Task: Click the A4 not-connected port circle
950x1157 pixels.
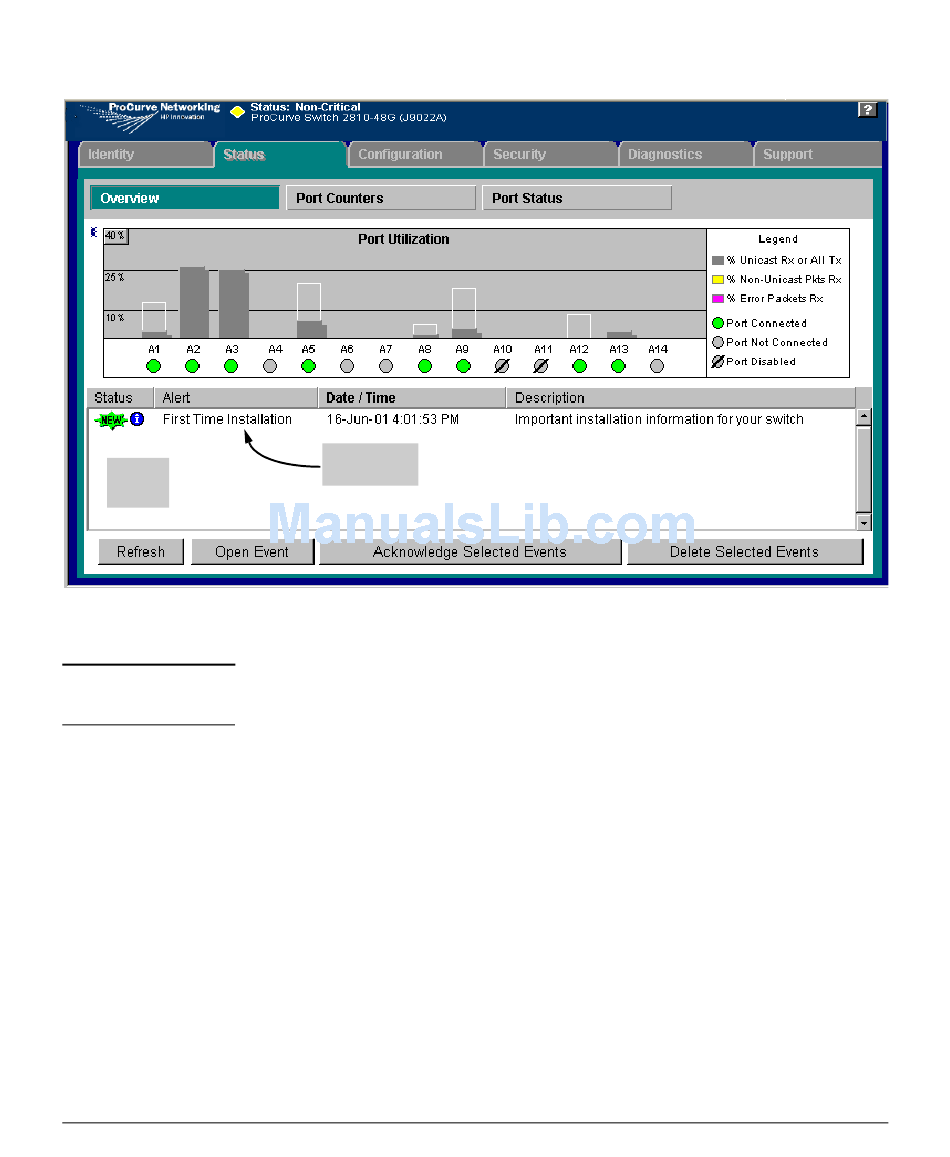Action: [270, 366]
